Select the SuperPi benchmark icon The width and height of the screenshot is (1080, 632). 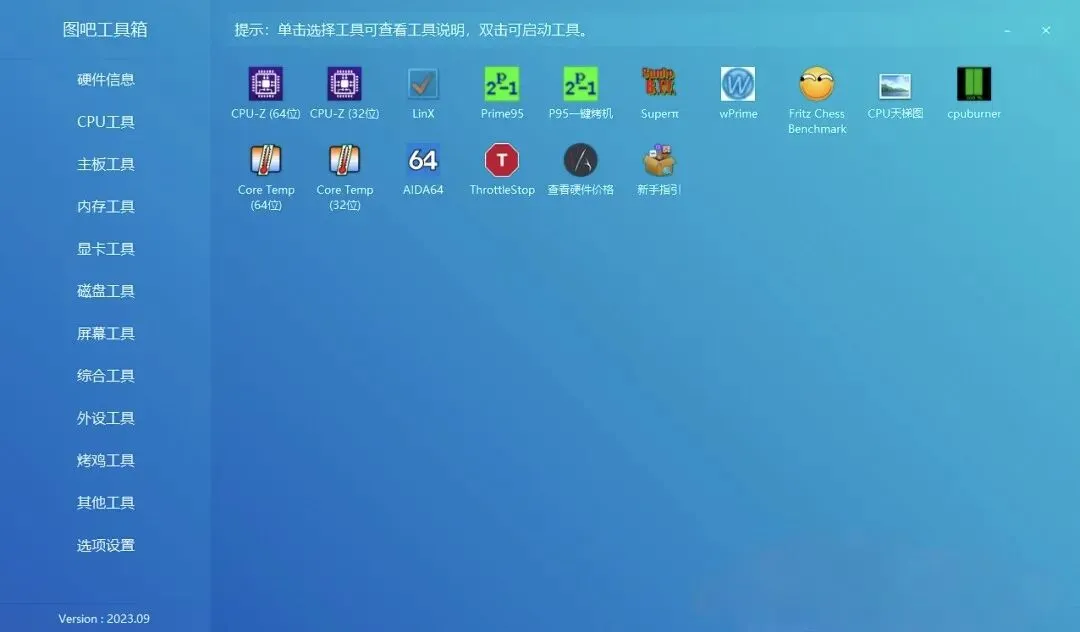point(659,86)
